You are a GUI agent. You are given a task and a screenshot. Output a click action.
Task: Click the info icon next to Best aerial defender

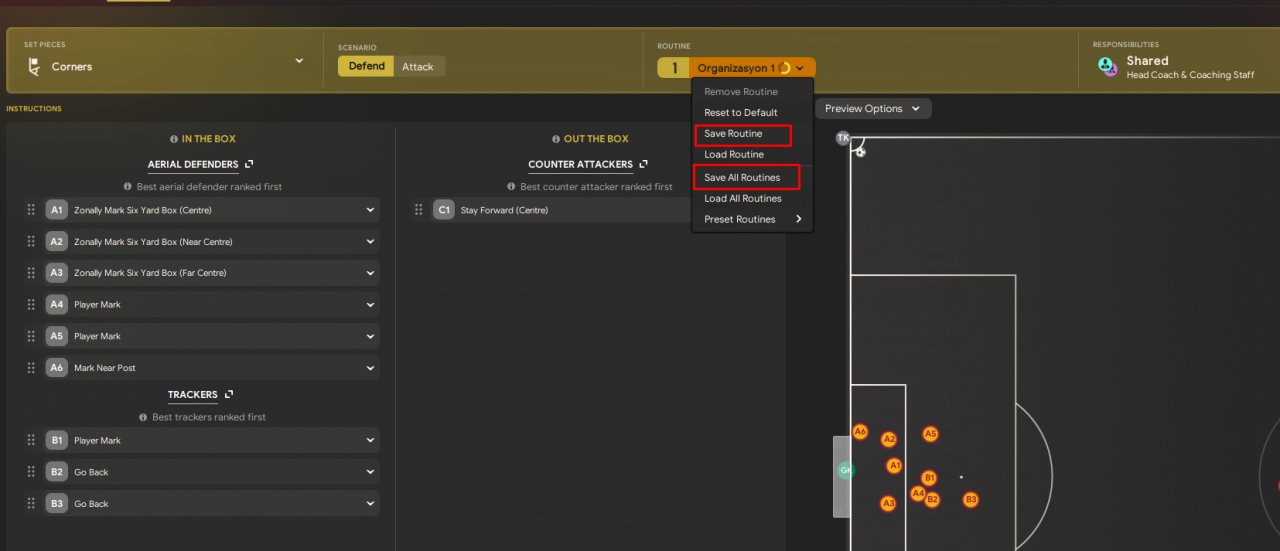128,187
